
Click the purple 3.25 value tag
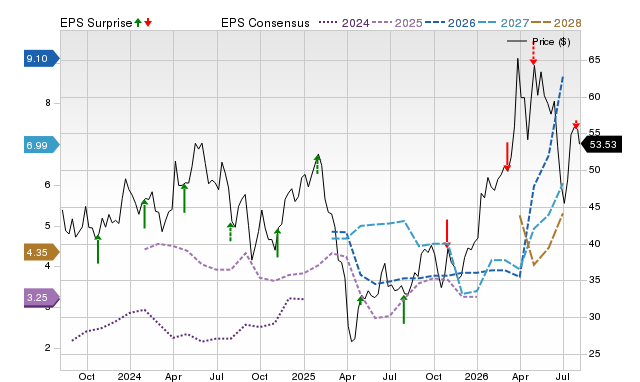coord(41,297)
